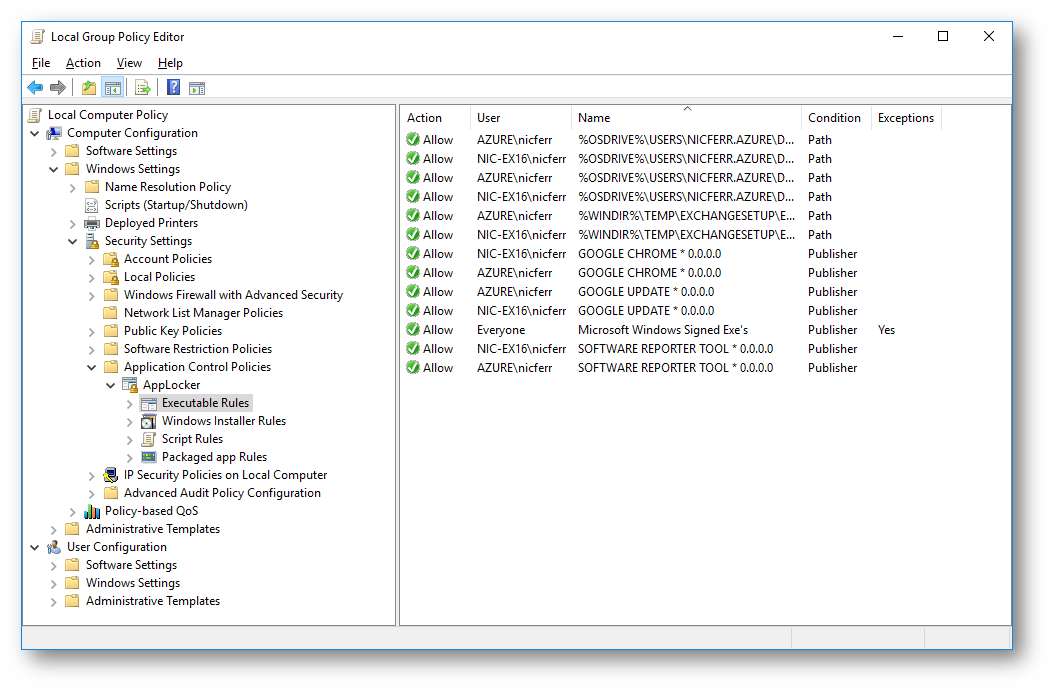Select Windows Installer Rules in tree
This screenshot has width=1055, height=692.
tap(223, 421)
